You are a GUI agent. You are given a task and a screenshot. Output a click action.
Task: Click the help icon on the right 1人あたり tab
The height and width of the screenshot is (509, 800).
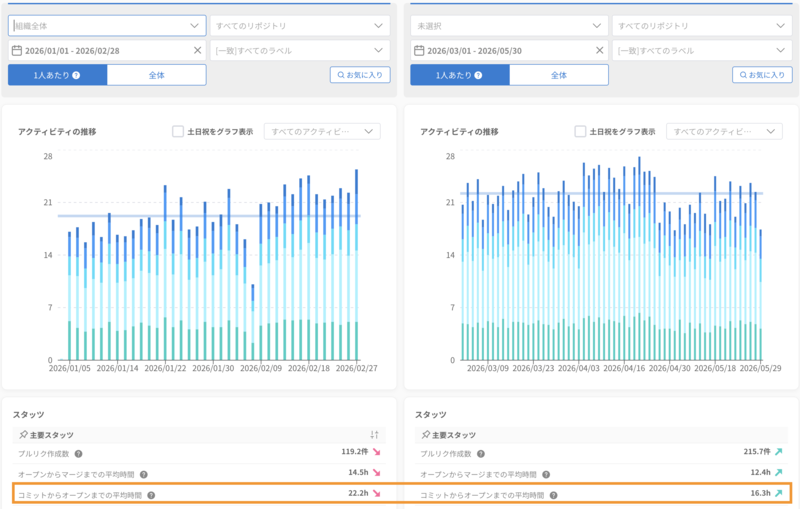(x=478, y=75)
